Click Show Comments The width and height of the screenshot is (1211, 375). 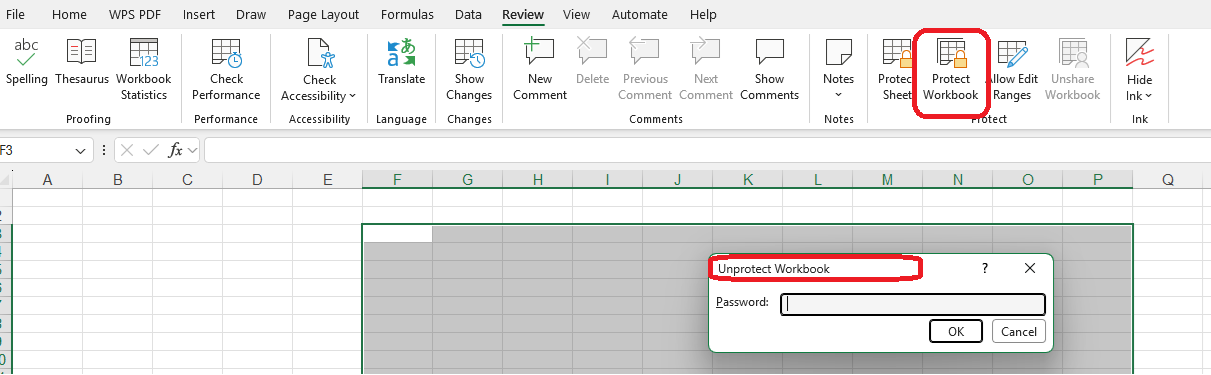769,70
